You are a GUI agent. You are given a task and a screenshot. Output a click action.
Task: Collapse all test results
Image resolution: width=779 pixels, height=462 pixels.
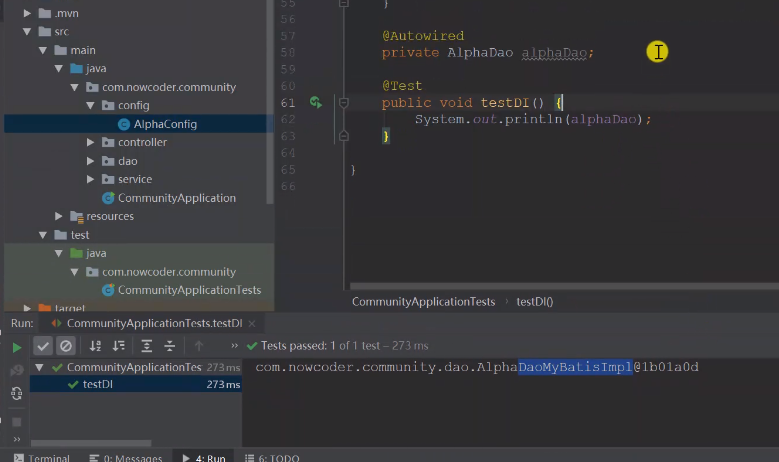[169, 346]
